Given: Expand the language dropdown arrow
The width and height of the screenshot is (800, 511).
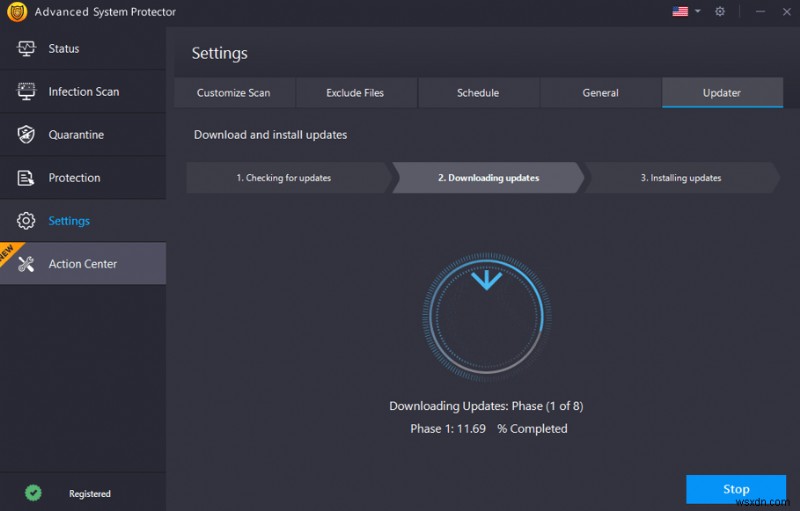Looking at the screenshot, I should pos(697,11).
